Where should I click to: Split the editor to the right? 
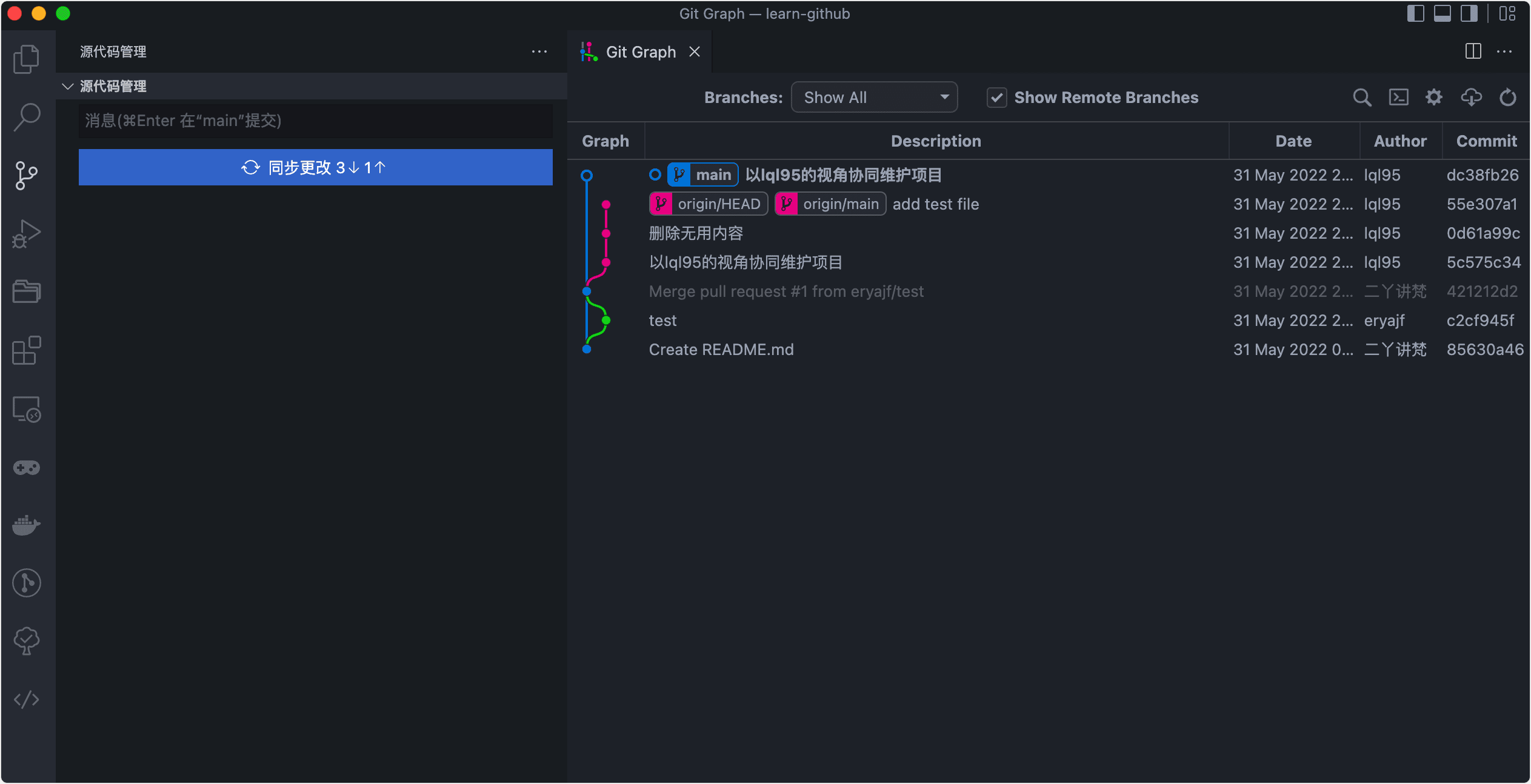click(1473, 51)
